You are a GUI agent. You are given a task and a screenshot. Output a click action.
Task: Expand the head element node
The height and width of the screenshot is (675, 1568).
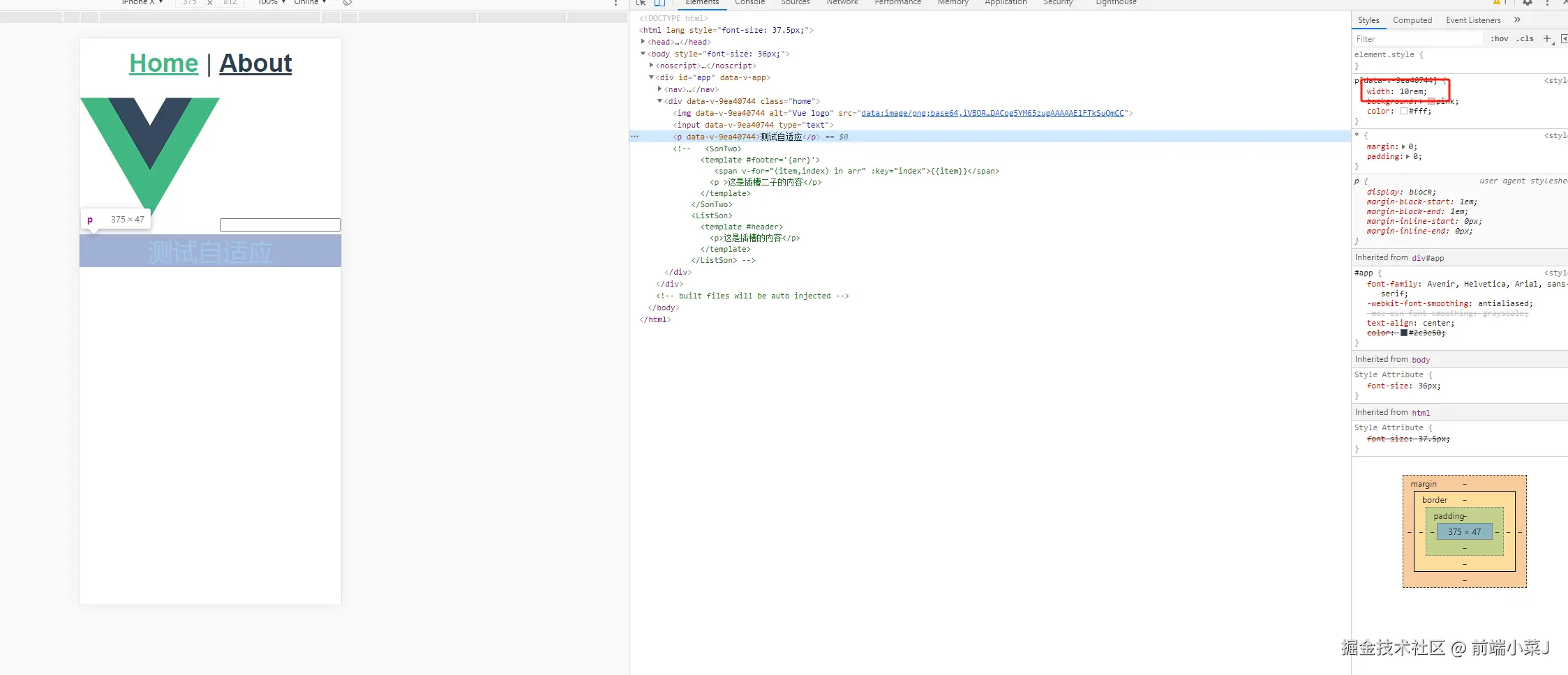[643, 42]
